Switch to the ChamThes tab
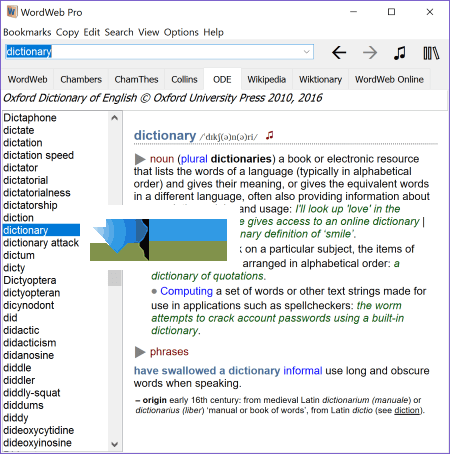Screen dimensions: 450x454 136,79
